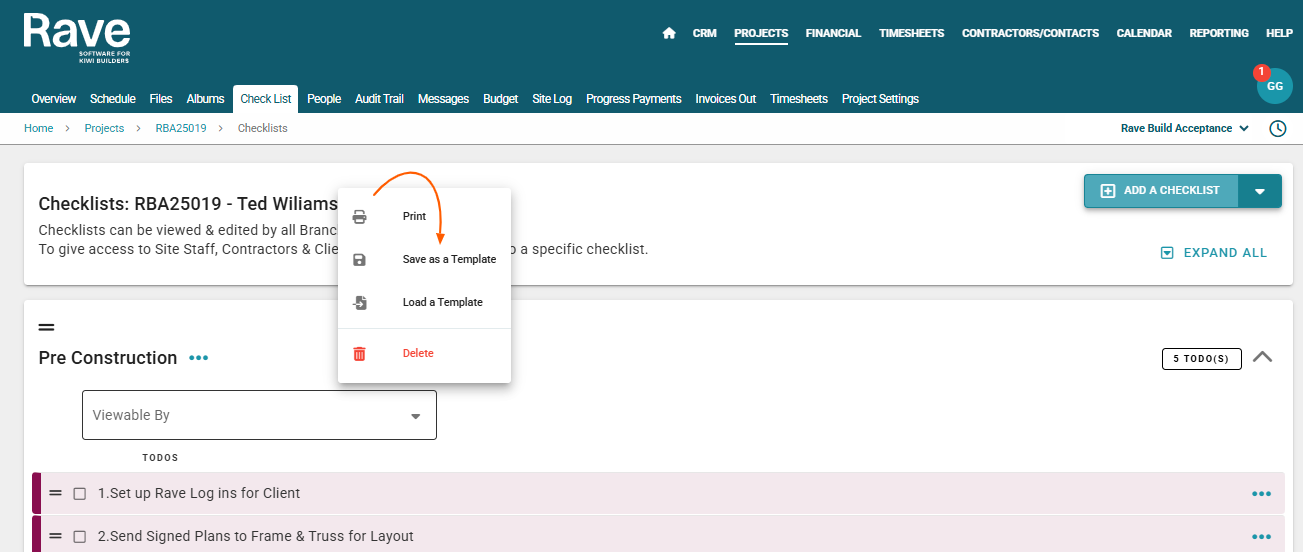Screen dimensions: 1303x552
Task: Open Pre Construction three-dot options
Action: [x=199, y=358]
